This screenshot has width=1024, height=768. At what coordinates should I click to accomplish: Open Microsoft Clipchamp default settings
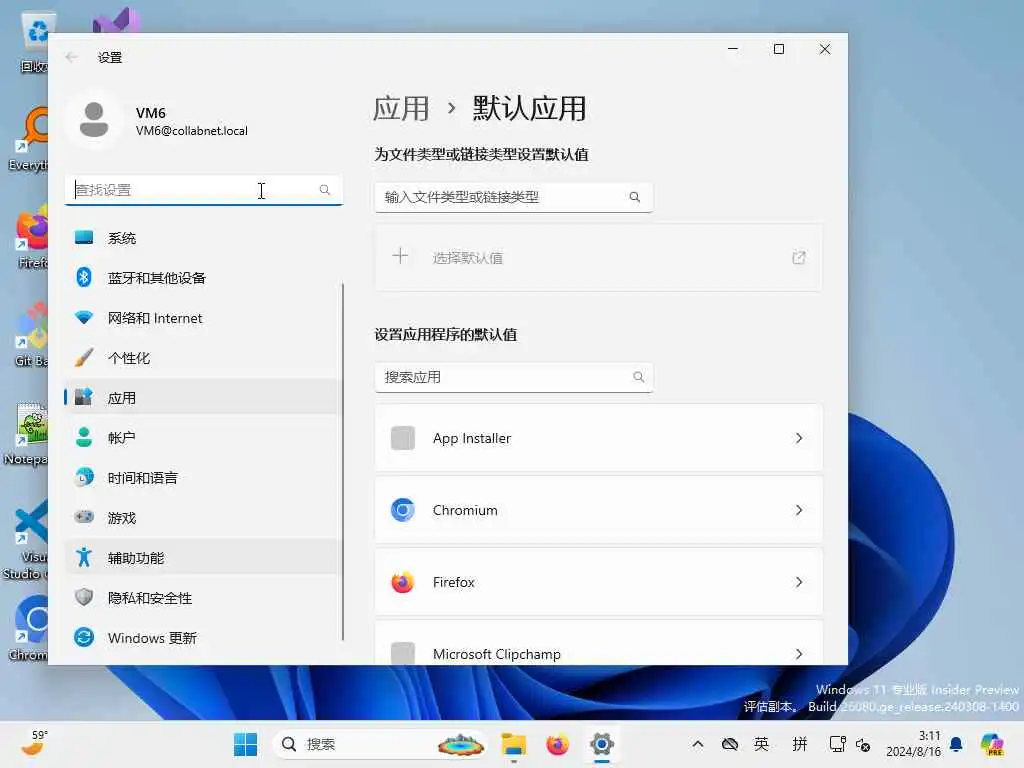click(598, 643)
